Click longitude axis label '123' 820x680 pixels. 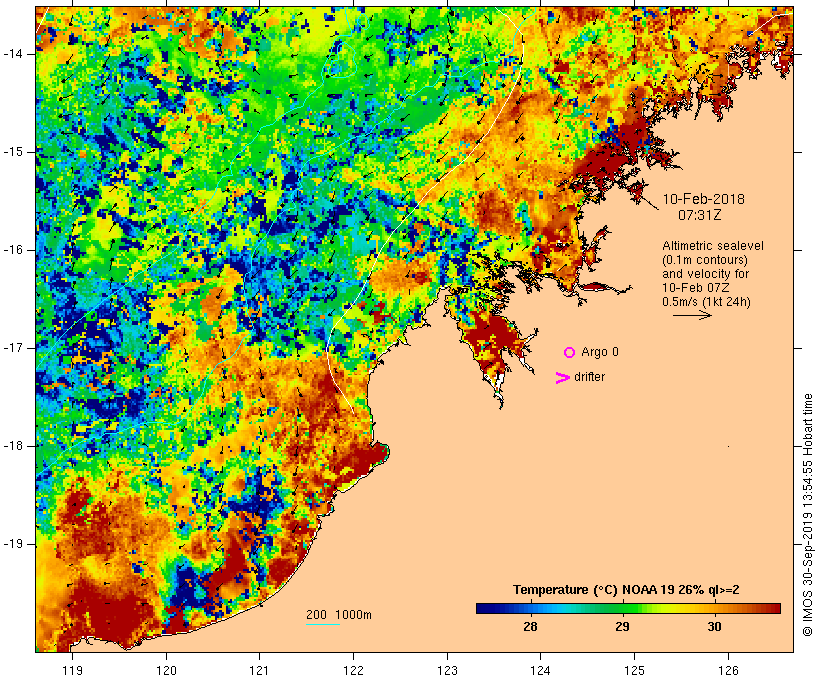coord(447,670)
